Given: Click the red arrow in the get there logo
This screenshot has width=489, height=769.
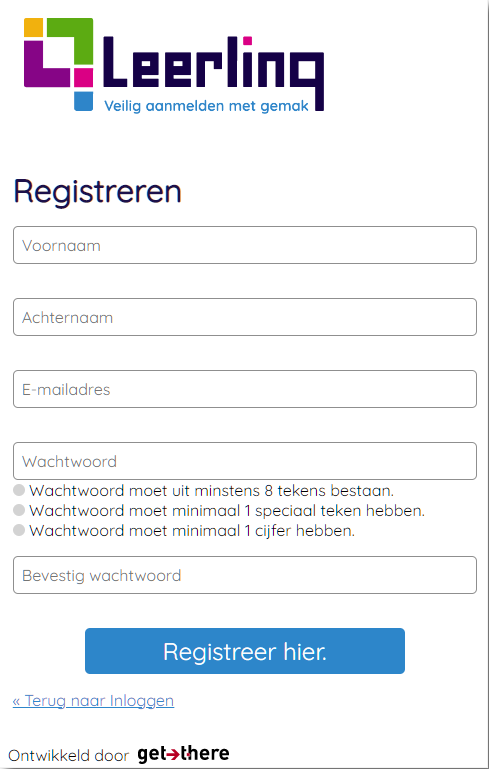Looking at the screenshot, I should point(173,754).
